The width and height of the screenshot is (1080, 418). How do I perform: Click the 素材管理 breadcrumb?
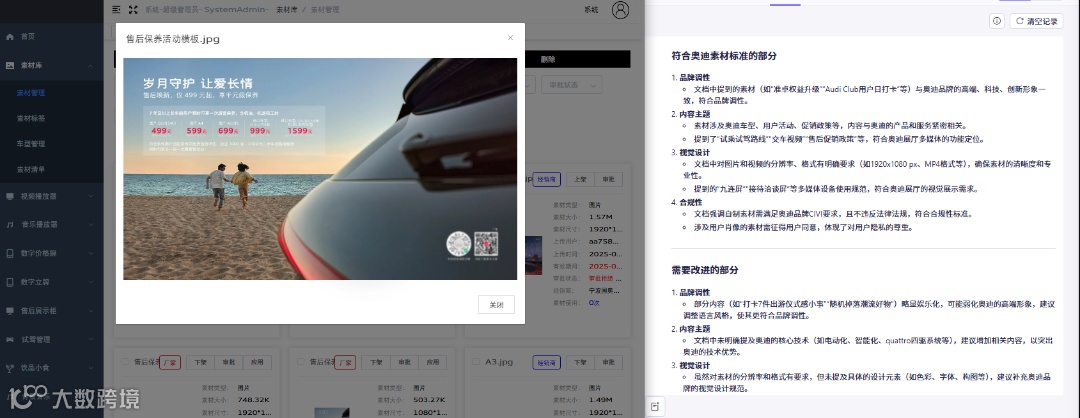324,10
